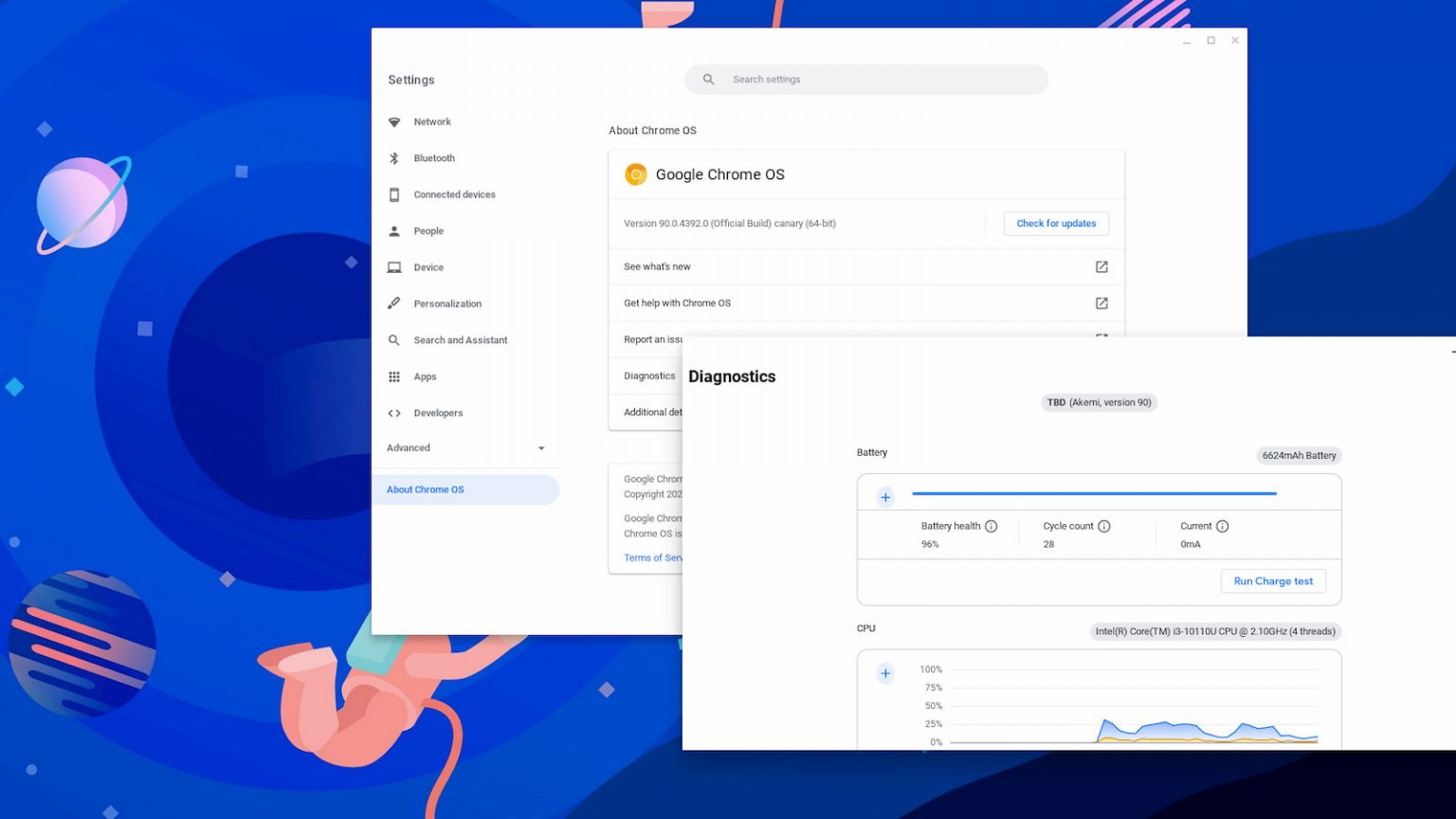Click the Battery health info icon
The image size is (1456, 819).
[x=992, y=526]
